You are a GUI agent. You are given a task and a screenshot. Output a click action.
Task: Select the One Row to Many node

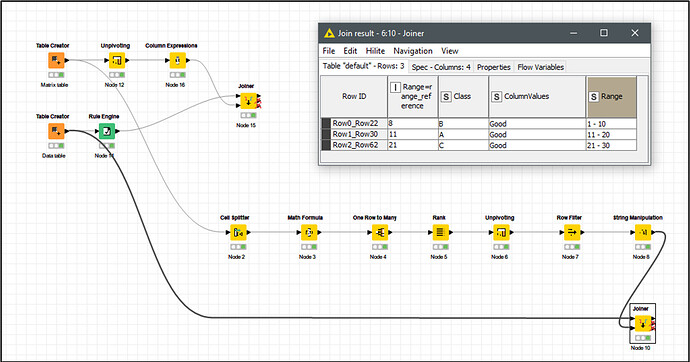pos(379,232)
